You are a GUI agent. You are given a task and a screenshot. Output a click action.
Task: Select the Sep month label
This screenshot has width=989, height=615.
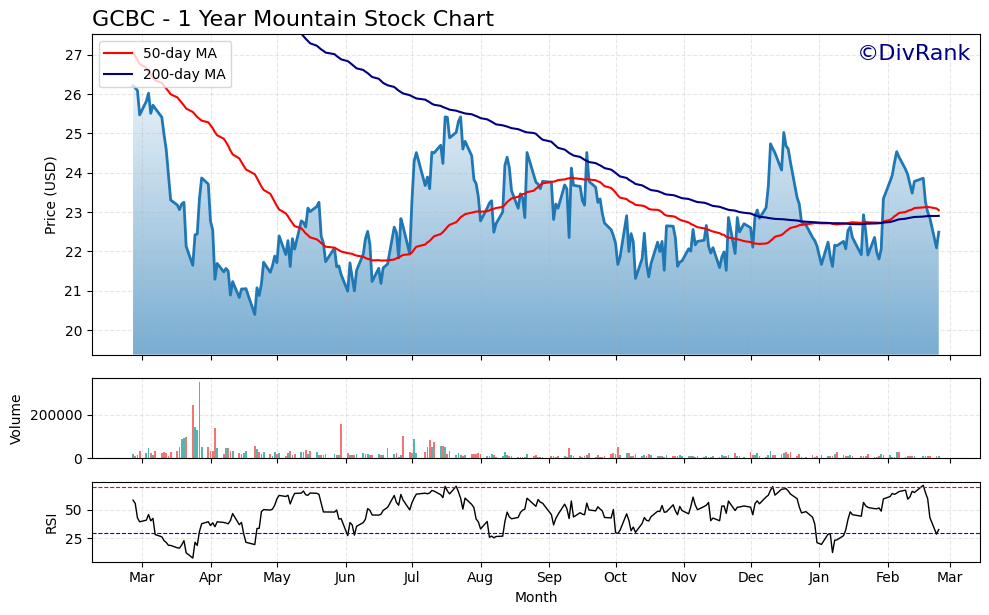pyautogui.click(x=549, y=577)
